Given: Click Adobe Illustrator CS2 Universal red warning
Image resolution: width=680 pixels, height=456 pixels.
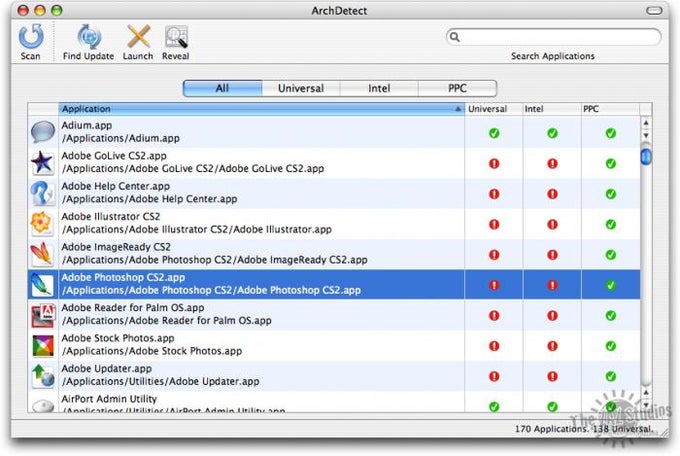Looking at the screenshot, I should click(x=494, y=224).
